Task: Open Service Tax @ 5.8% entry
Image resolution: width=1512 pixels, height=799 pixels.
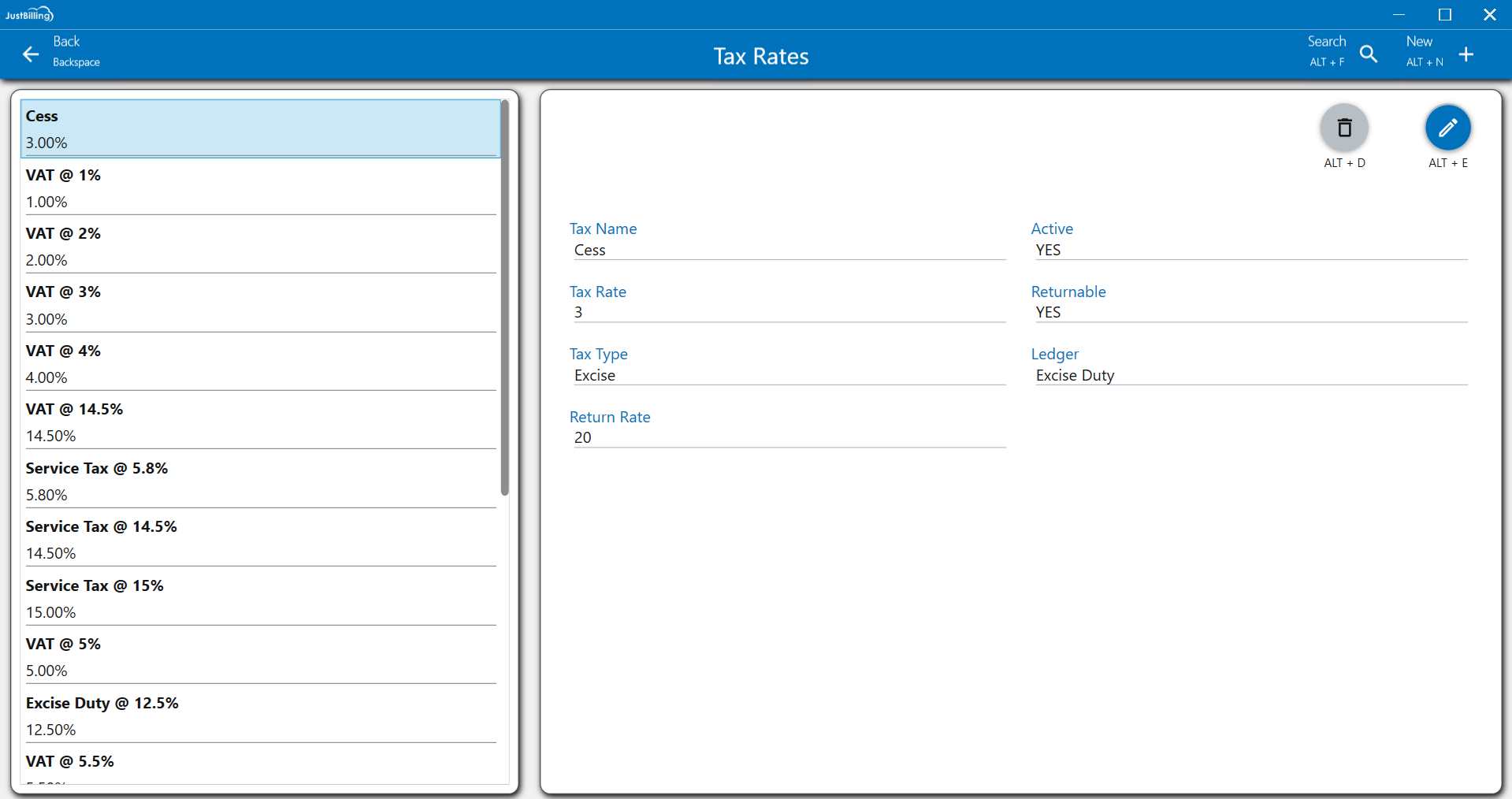Action: point(260,481)
